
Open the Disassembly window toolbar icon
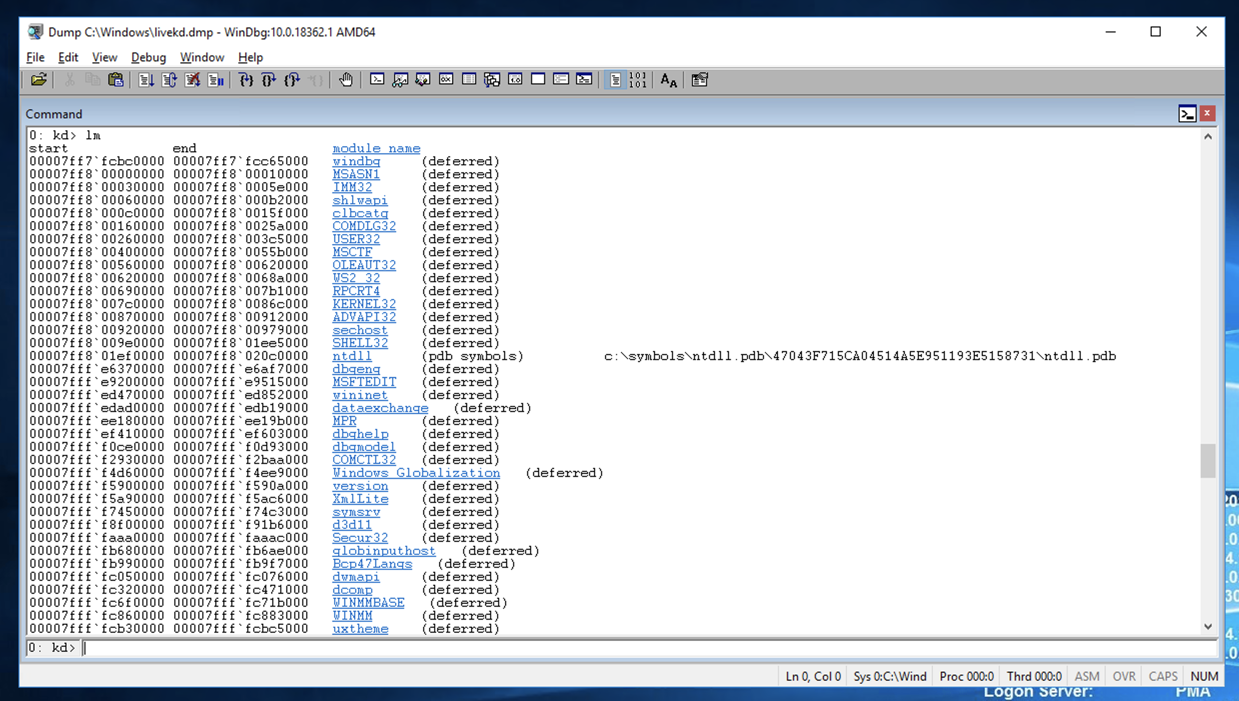pyautogui.click(x=515, y=80)
